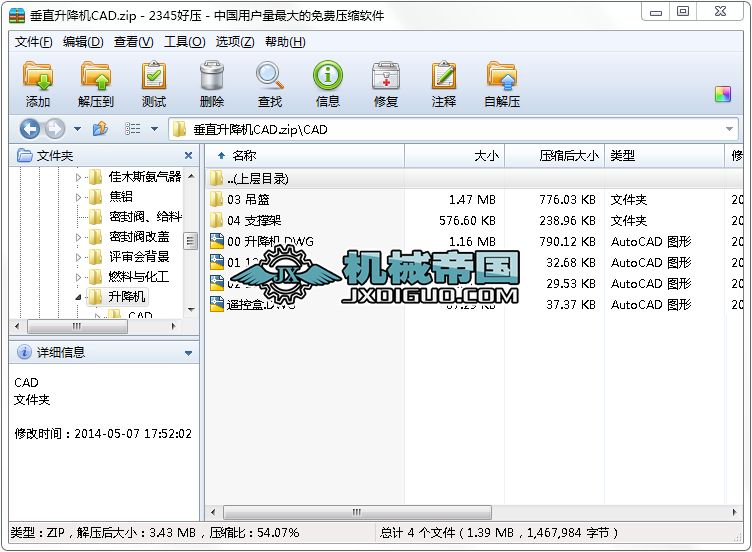Expand the 评审会背景 tree folder
Viewport: 752px width, 552px height.
coord(78,257)
